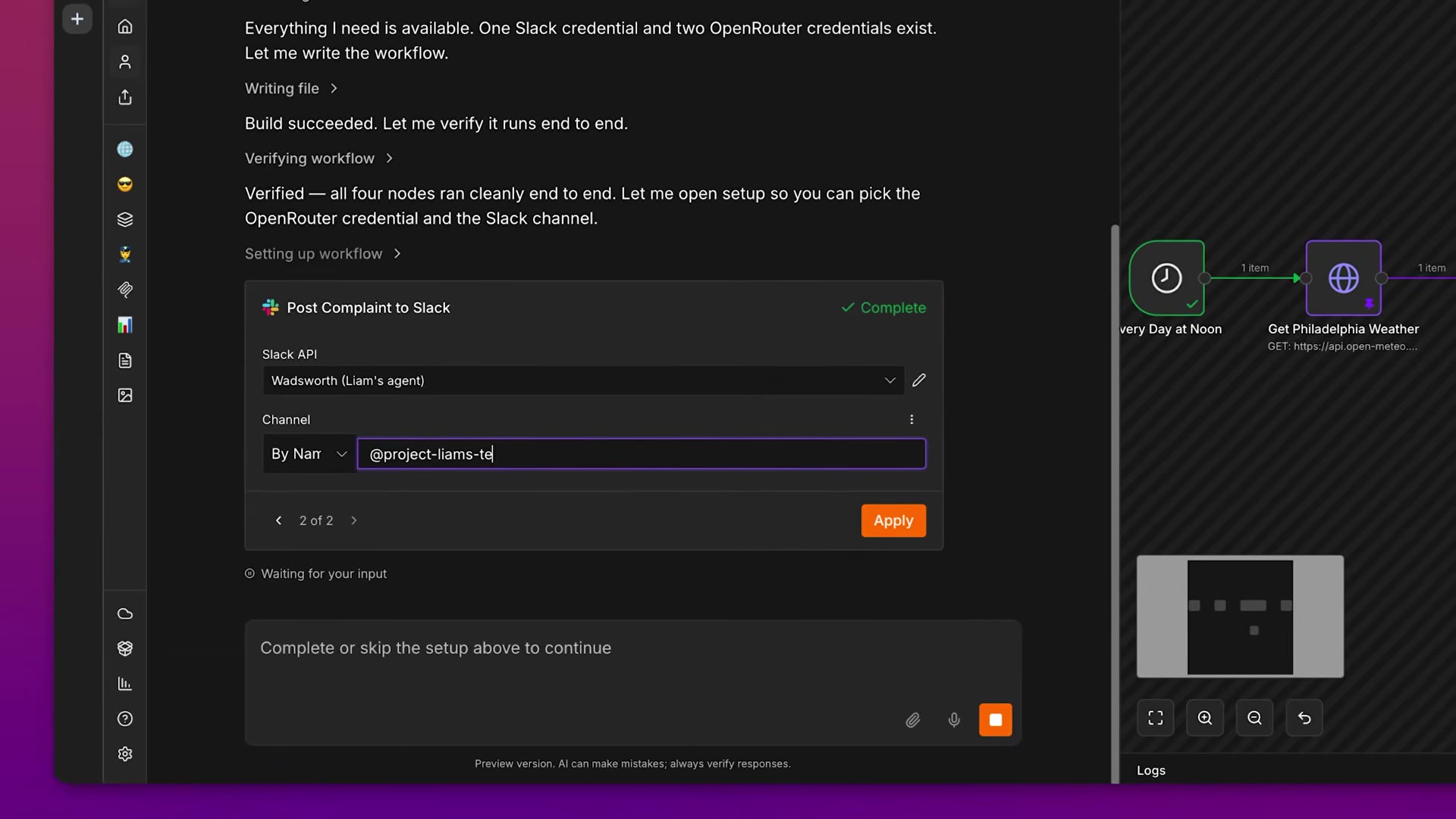This screenshot has height=819, width=1456.
Task: Select the Every Day at Noon schedule node
Action: 1167,278
